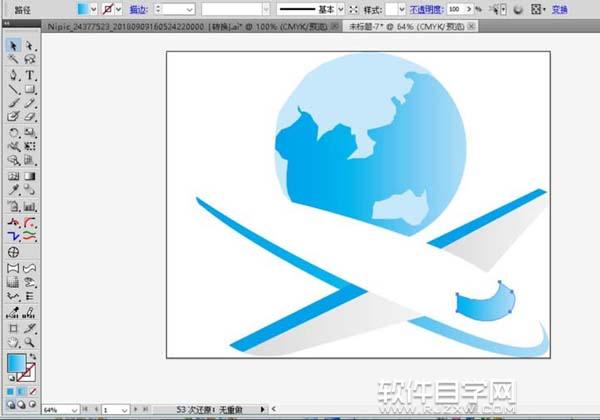Image resolution: width=600 pixels, height=420 pixels.
Task: Select the Mesh tool
Action: (x=13, y=176)
